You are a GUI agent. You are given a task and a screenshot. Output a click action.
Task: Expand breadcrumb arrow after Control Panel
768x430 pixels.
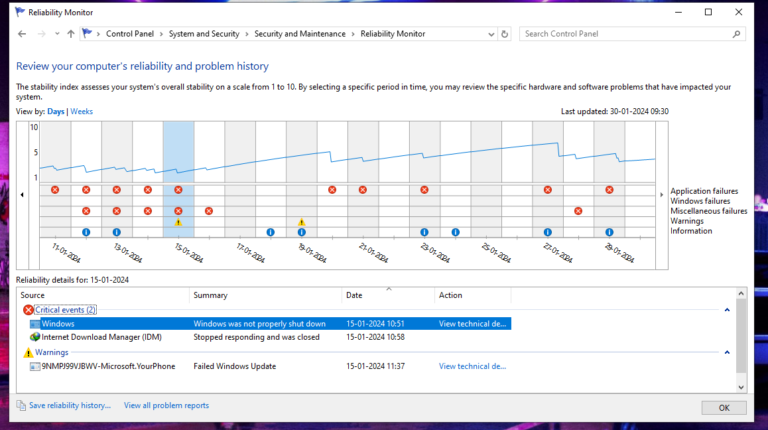coord(161,34)
